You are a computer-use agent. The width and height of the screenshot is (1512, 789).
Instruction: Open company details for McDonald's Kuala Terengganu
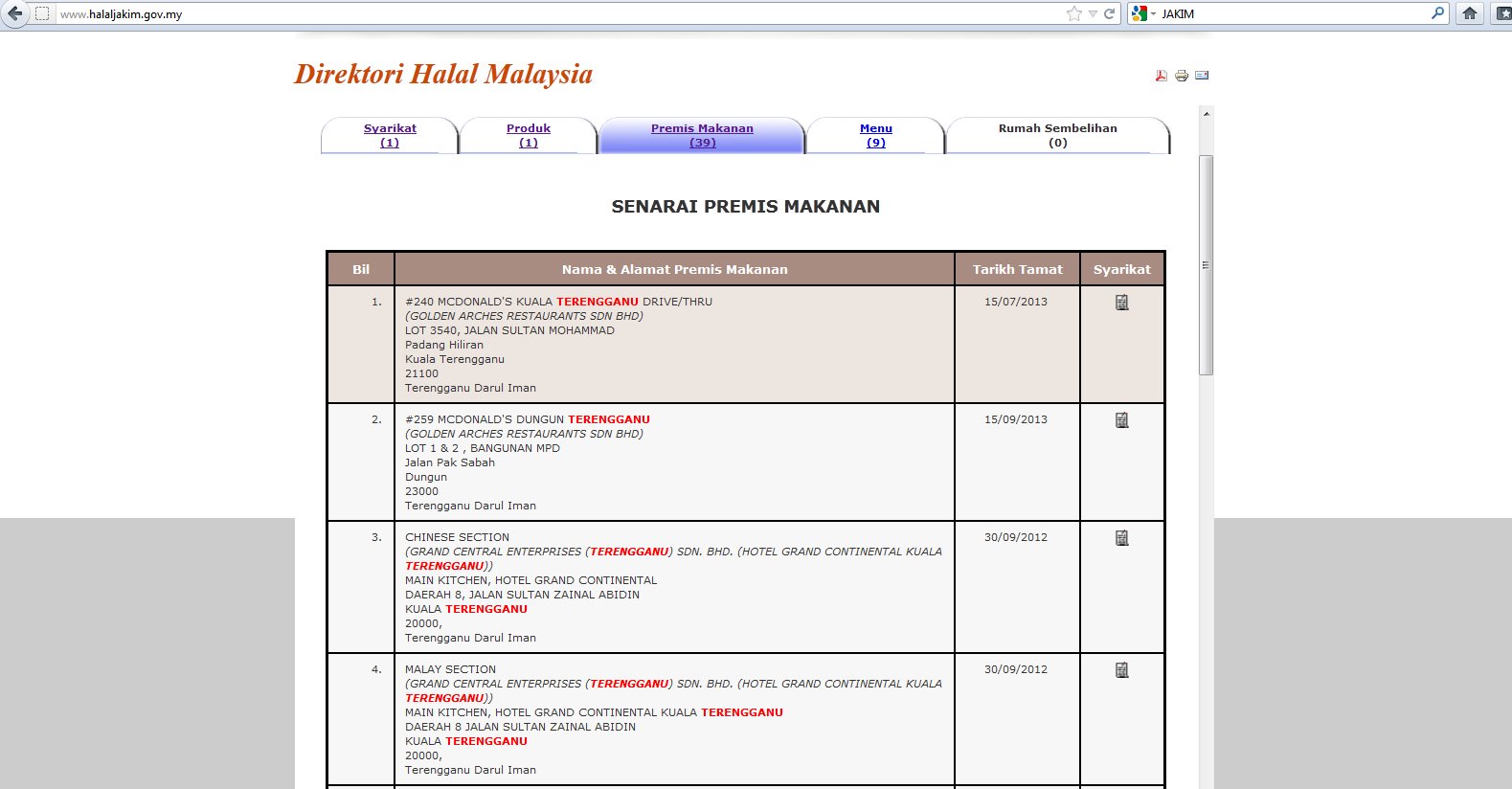(1122, 303)
